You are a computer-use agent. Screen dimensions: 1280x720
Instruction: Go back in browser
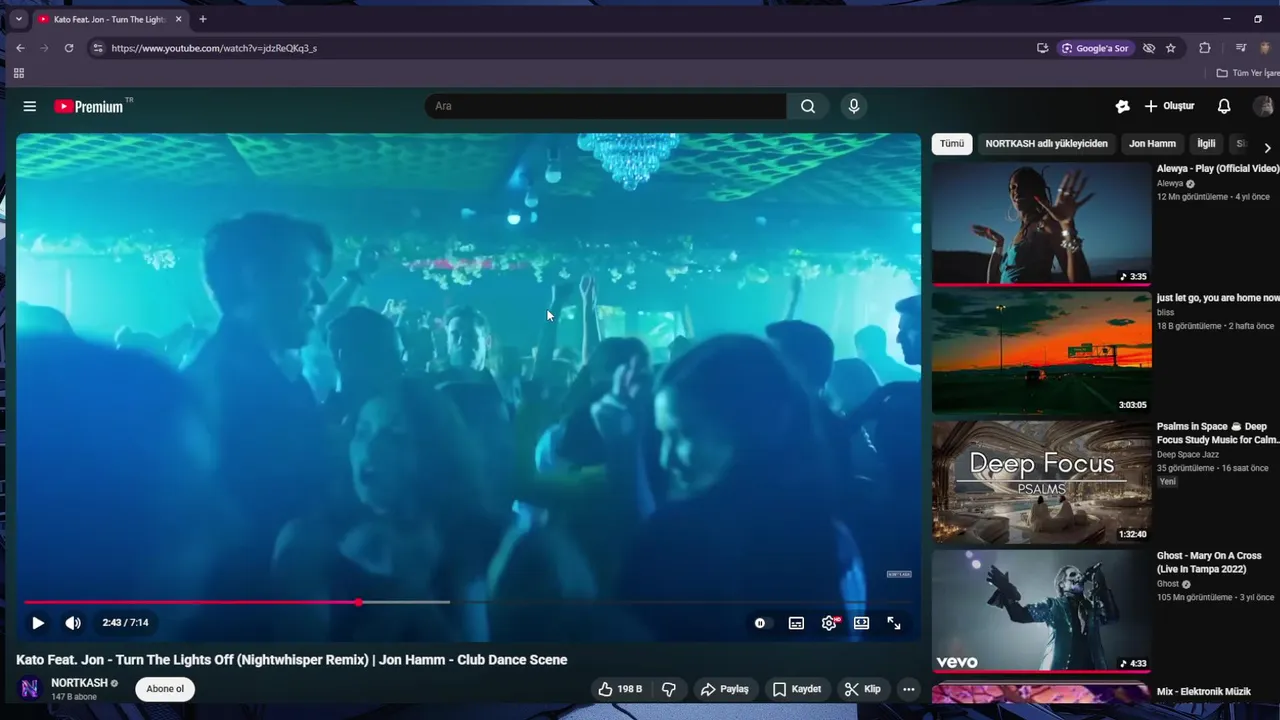click(x=20, y=48)
